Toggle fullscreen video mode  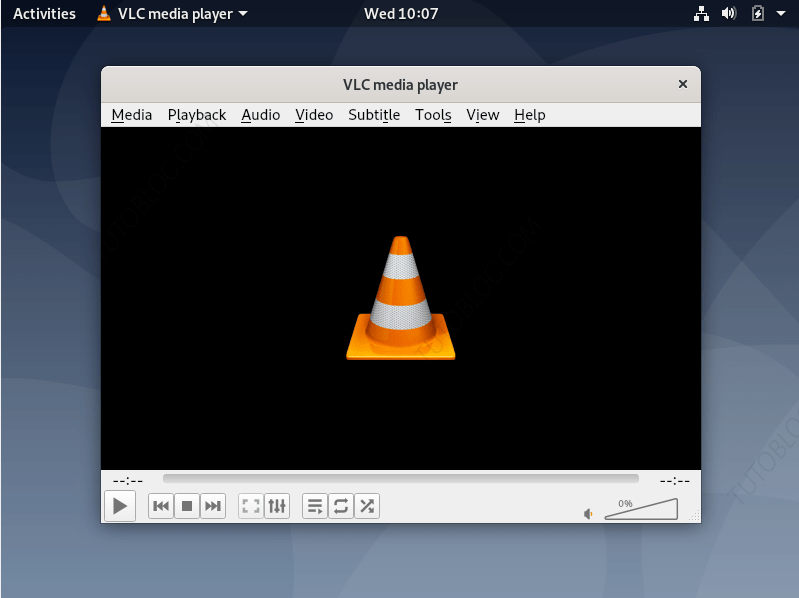(x=251, y=506)
